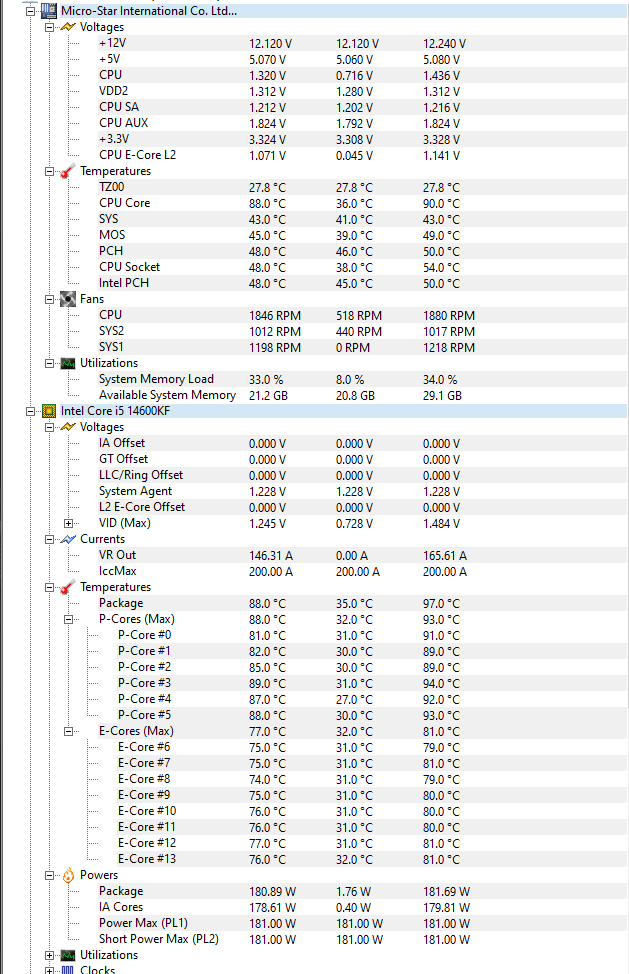Select the L2 E-Core Offset row

coord(361,507)
